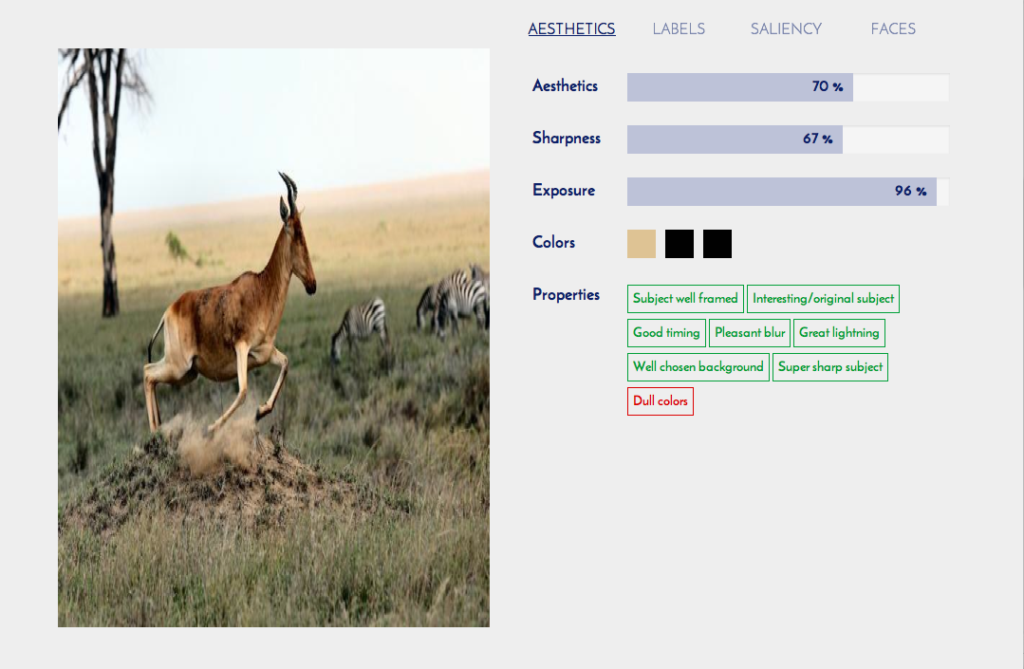The width and height of the screenshot is (1024, 669).
Task: Click the Aesthetics 70% score bar
Action: (788, 87)
